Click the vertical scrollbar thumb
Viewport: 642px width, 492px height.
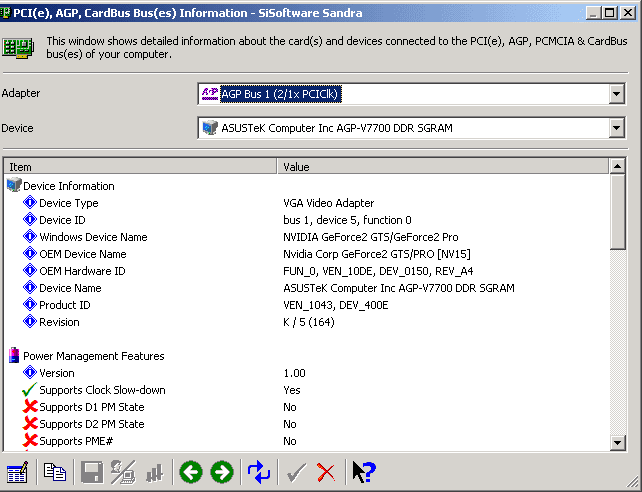click(x=617, y=211)
